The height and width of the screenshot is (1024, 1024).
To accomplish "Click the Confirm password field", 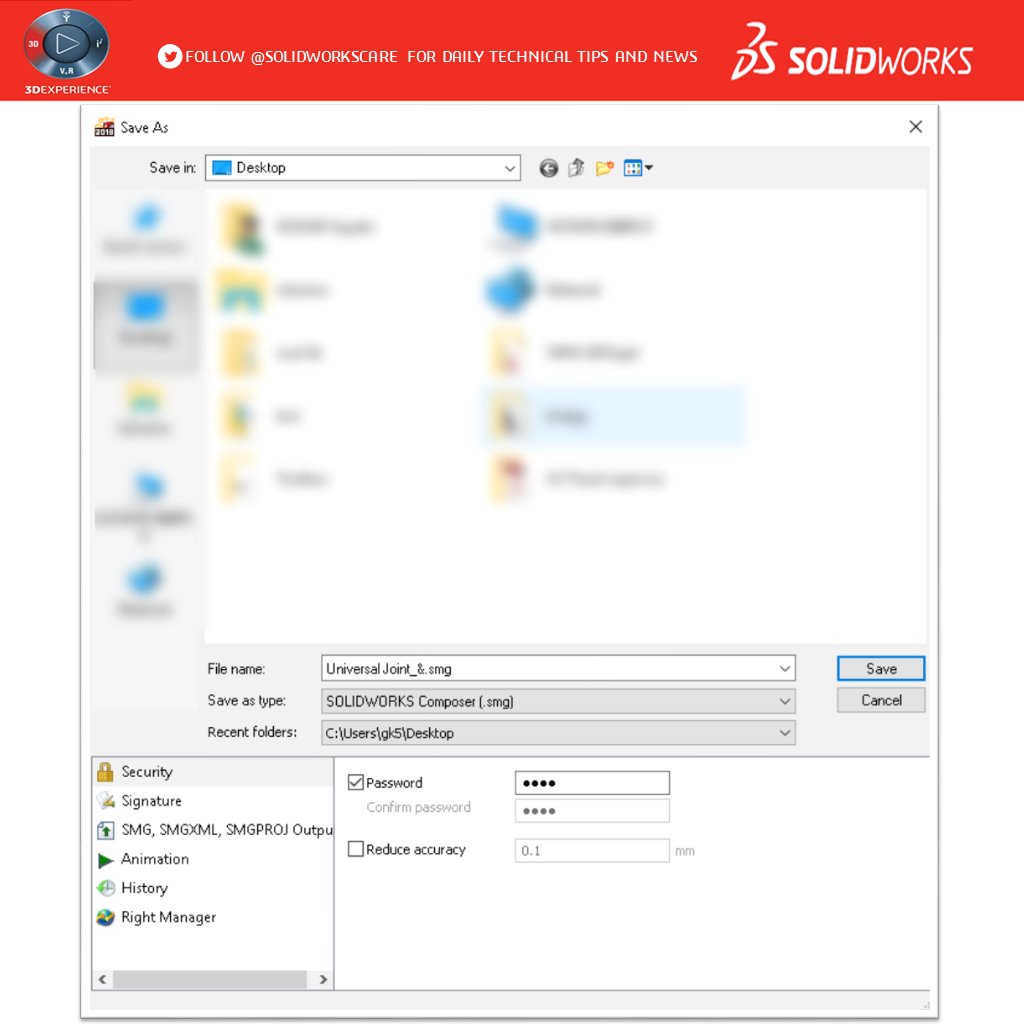I will pos(592,811).
